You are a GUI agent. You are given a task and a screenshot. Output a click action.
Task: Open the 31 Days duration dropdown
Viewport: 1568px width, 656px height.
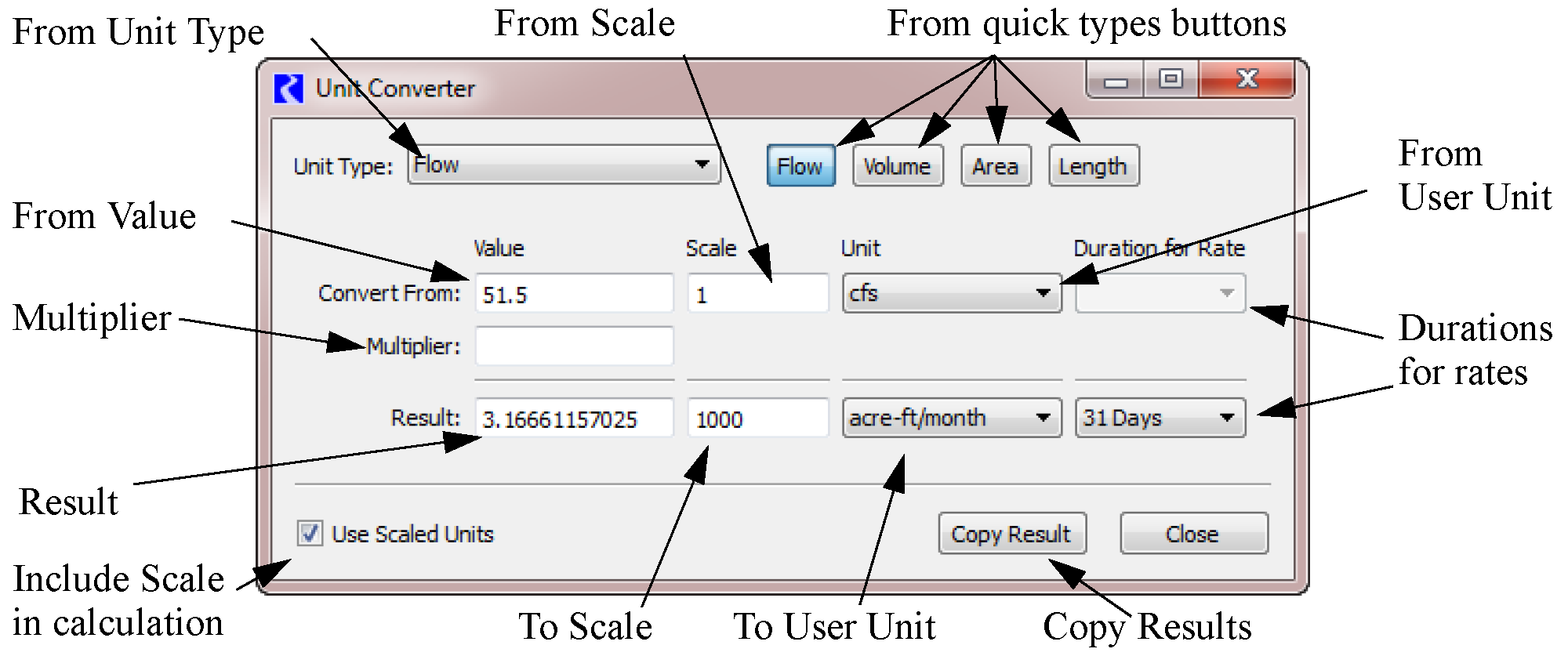coord(1160,418)
